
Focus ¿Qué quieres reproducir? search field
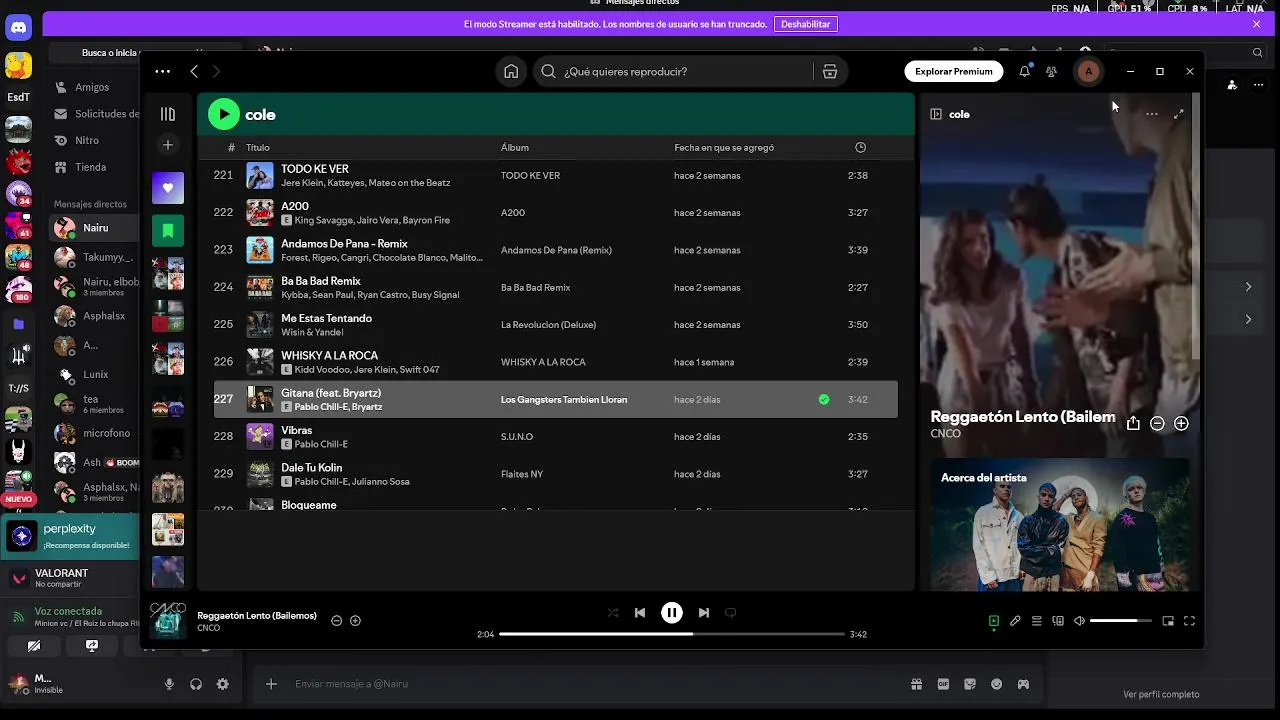pyautogui.click(x=687, y=71)
